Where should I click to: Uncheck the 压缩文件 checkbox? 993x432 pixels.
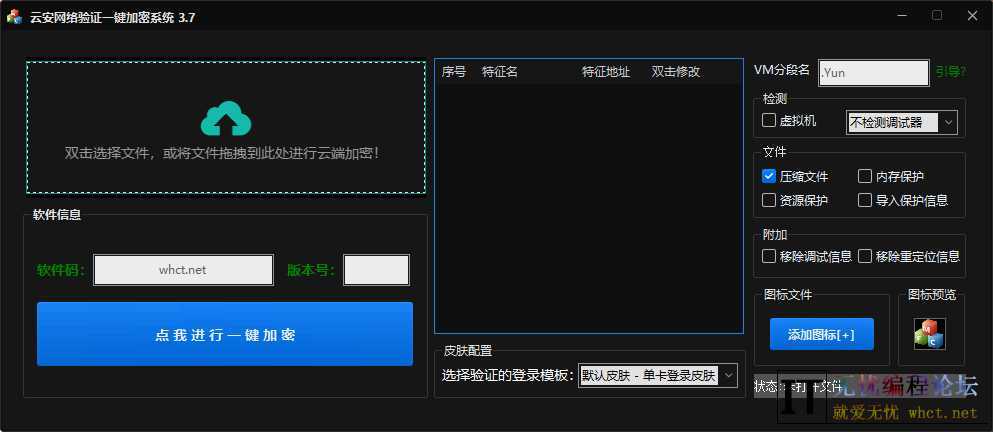pyautogui.click(x=769, y=176)
